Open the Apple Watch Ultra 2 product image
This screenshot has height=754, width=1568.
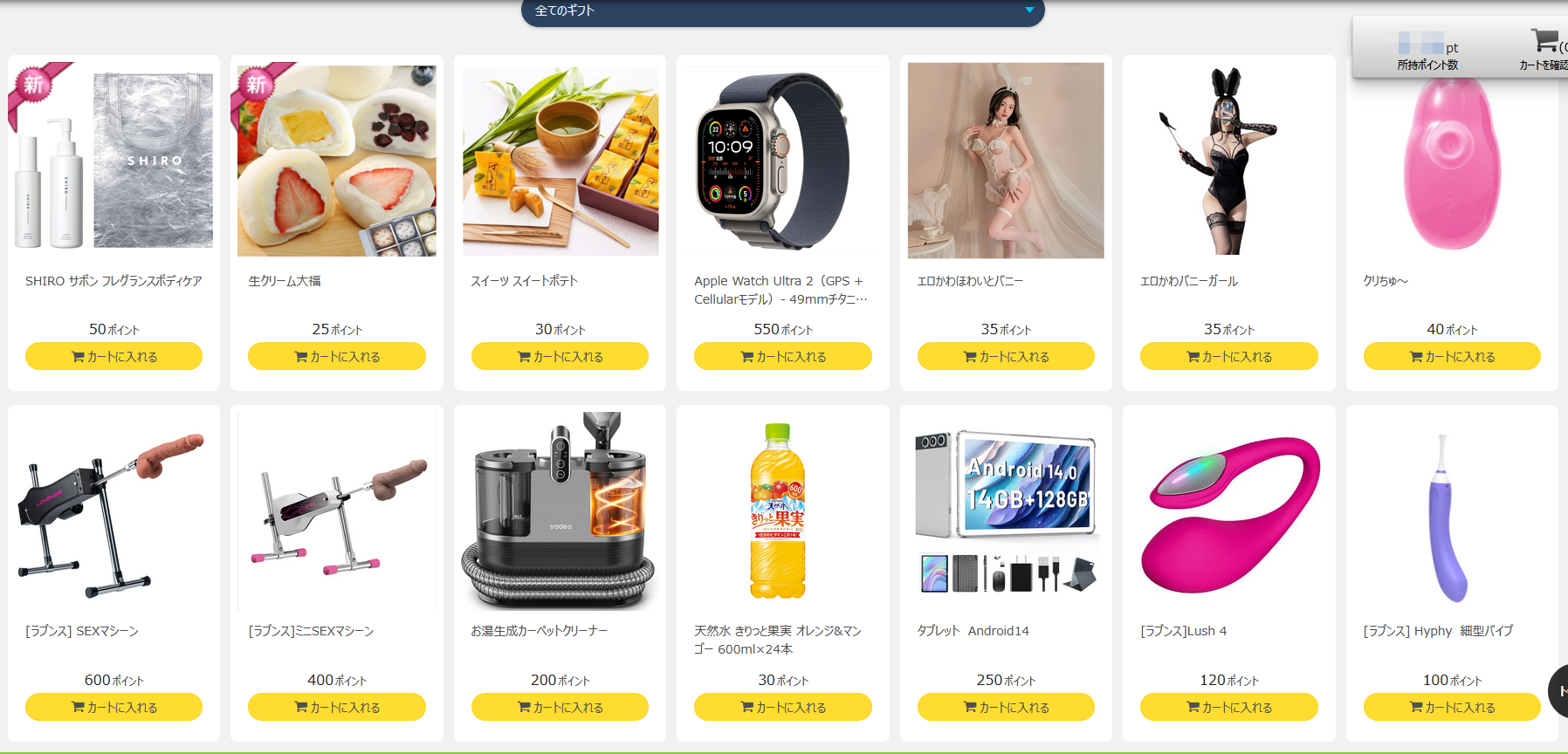(783, 161)
